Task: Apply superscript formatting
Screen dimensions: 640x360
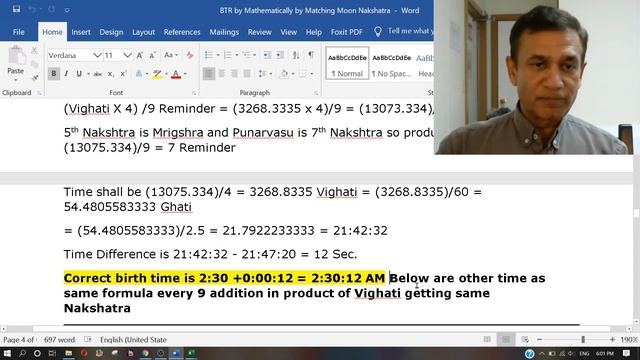Action: point(123,74)
